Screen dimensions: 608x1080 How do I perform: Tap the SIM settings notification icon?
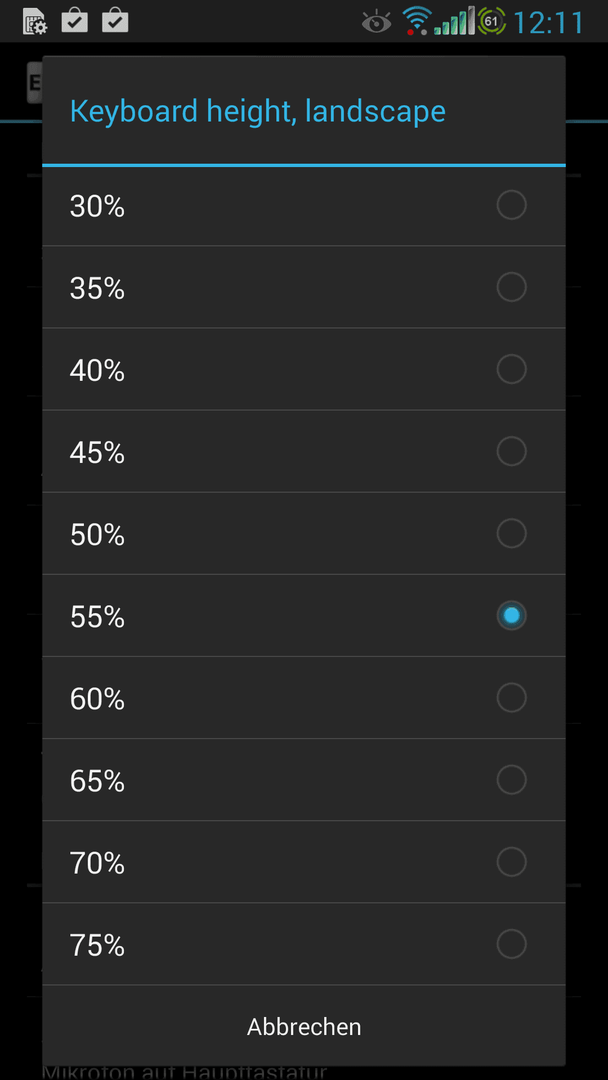point(34,22)
